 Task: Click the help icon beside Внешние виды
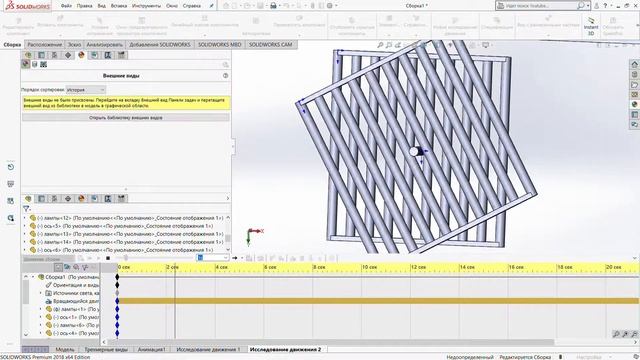coord(225,76)
